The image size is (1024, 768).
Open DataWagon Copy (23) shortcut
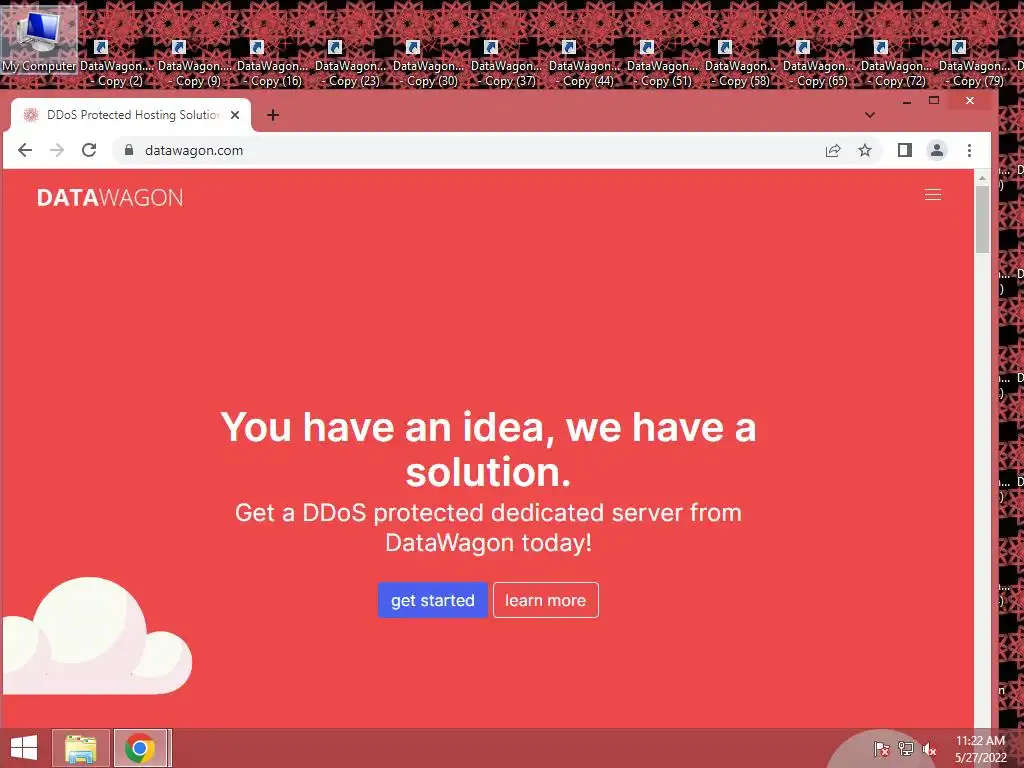pyautogui.click(x=351, y=64)
